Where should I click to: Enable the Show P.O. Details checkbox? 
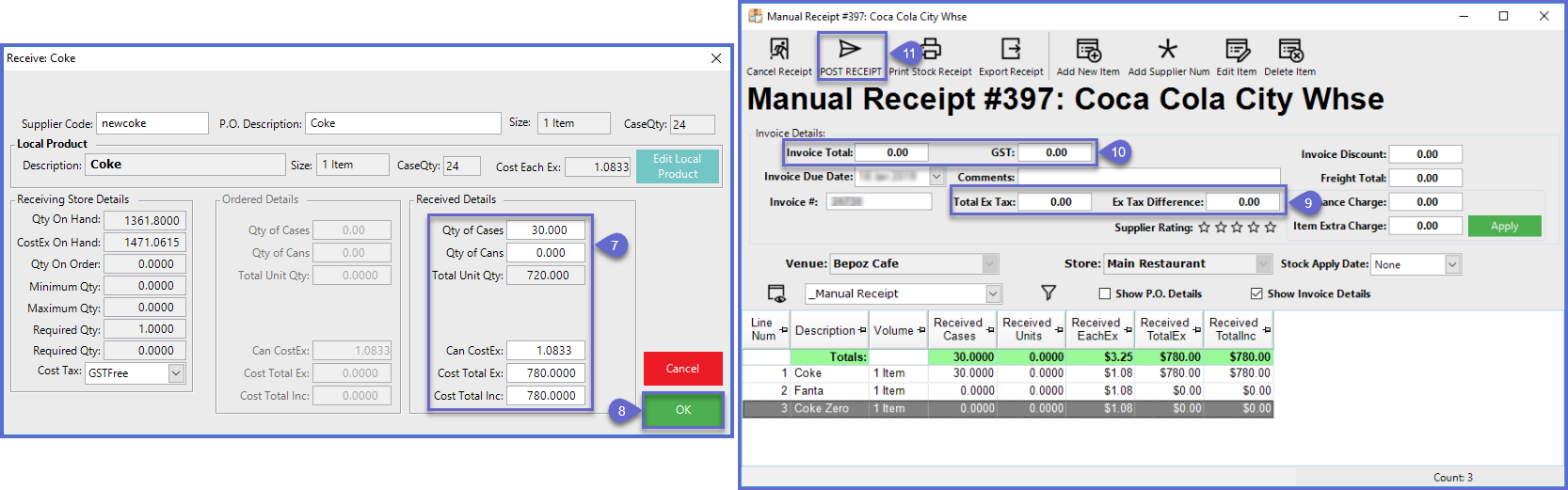pos(1105,293)
